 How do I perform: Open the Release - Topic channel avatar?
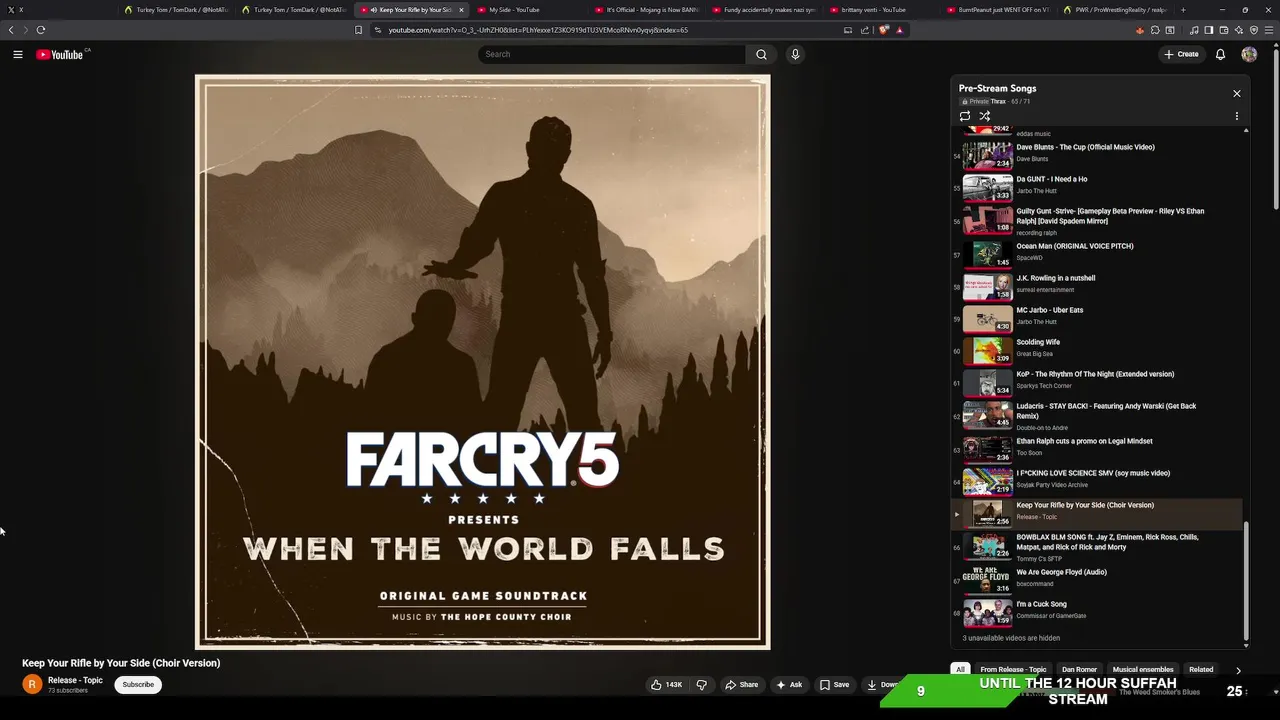tap(32, 684)
